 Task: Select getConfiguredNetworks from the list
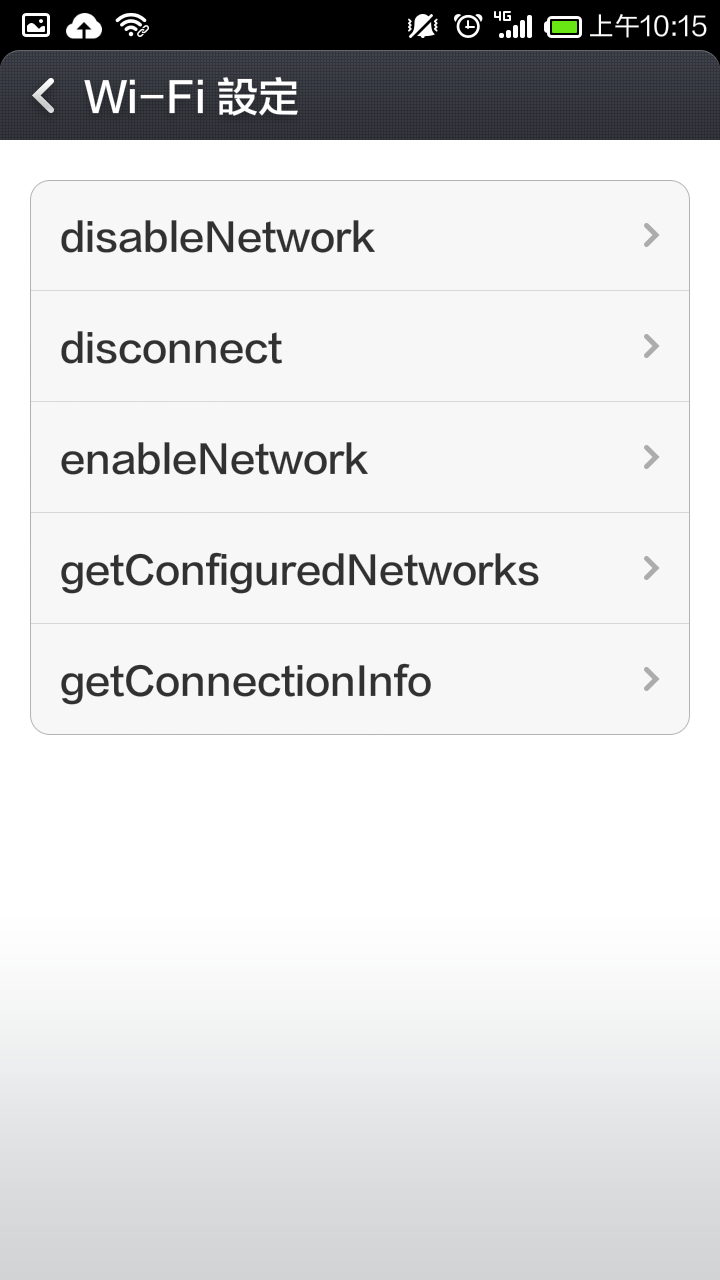360,569
